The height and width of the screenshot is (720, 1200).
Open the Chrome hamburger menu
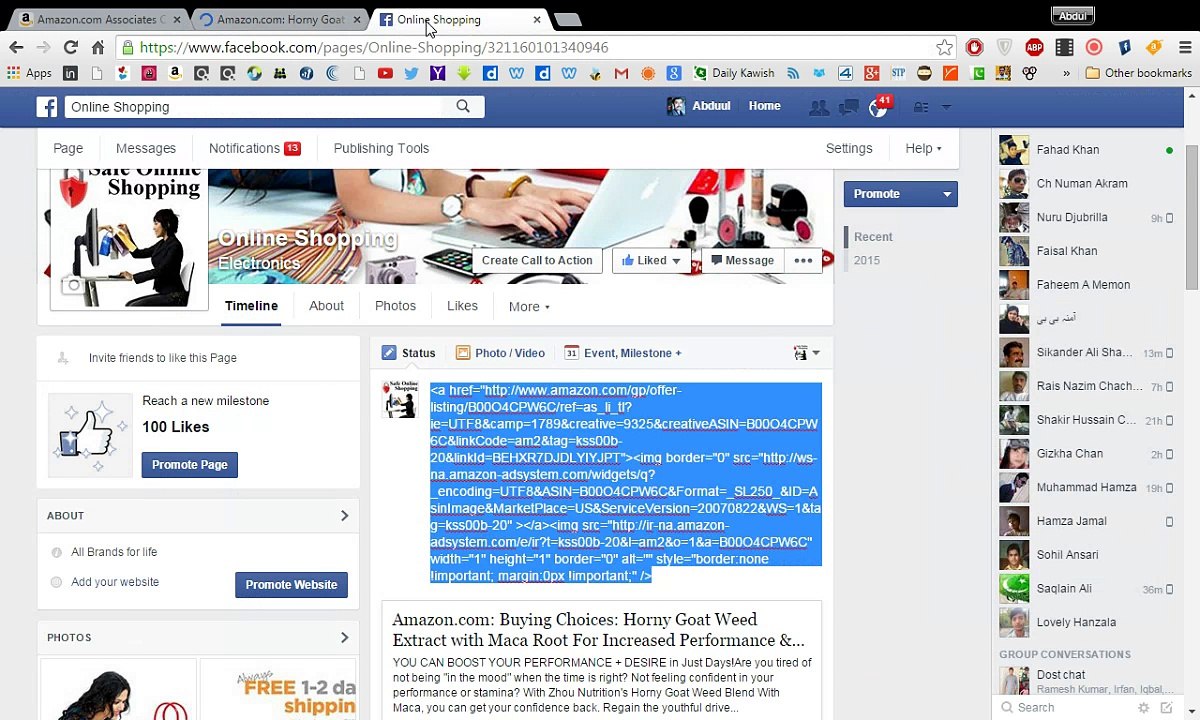click(1185, 47)
